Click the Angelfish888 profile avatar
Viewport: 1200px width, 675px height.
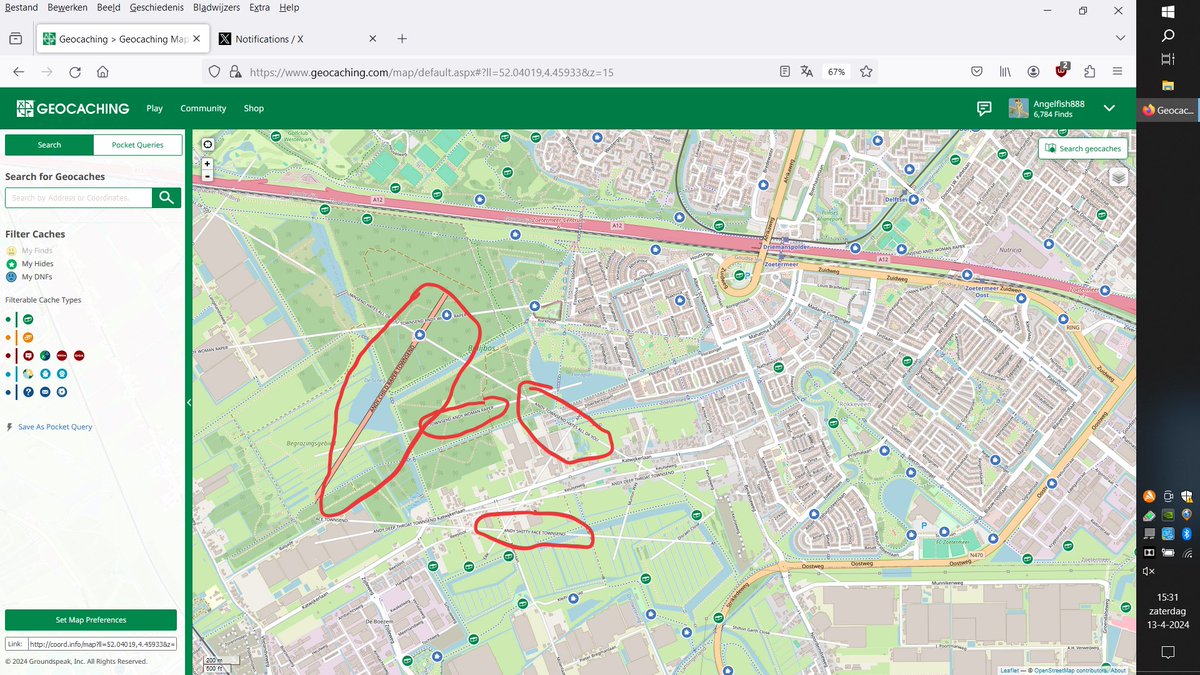pos(1018,108)
